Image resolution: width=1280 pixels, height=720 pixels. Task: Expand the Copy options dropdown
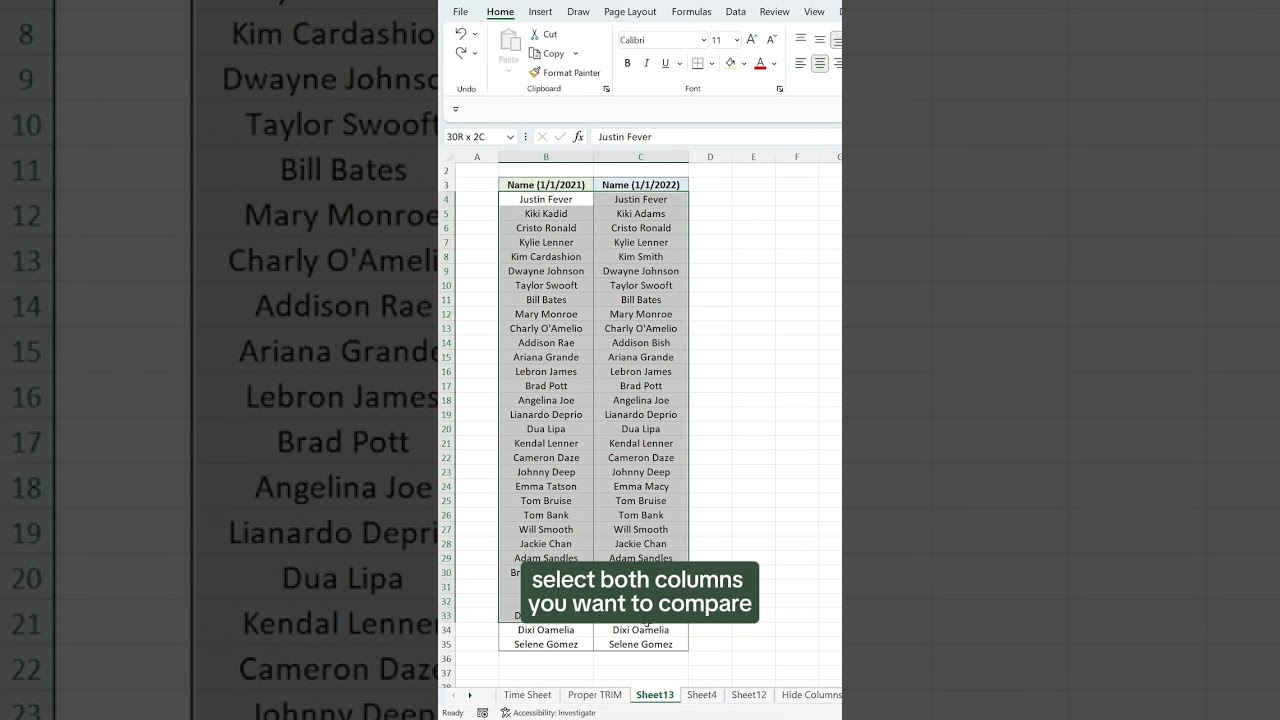click(x=576, y=53)
